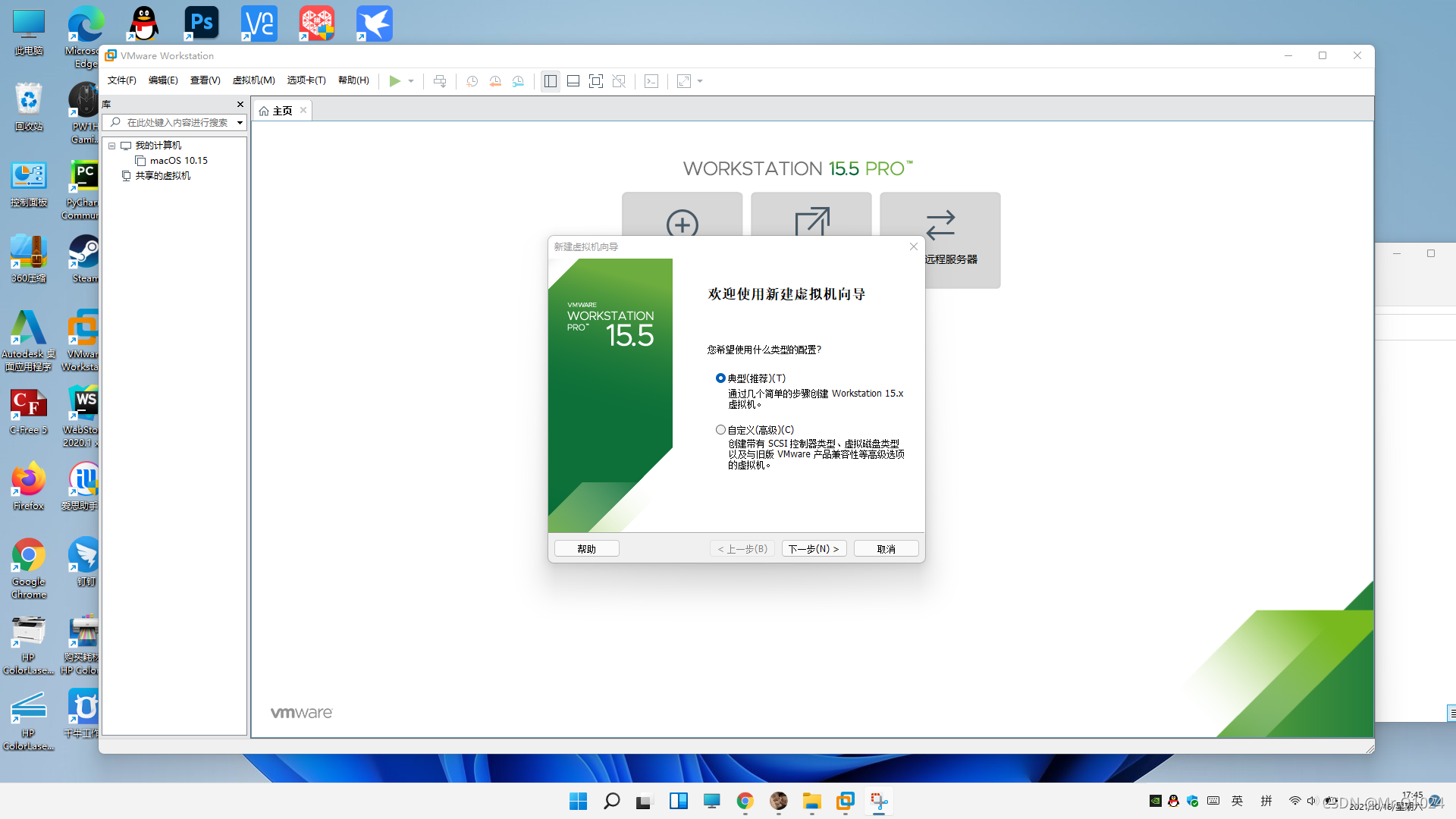Click the 取消 button in wizard
Image resolution: width=1456 pixels, height=819 pixels.
(x=886, y=549)
